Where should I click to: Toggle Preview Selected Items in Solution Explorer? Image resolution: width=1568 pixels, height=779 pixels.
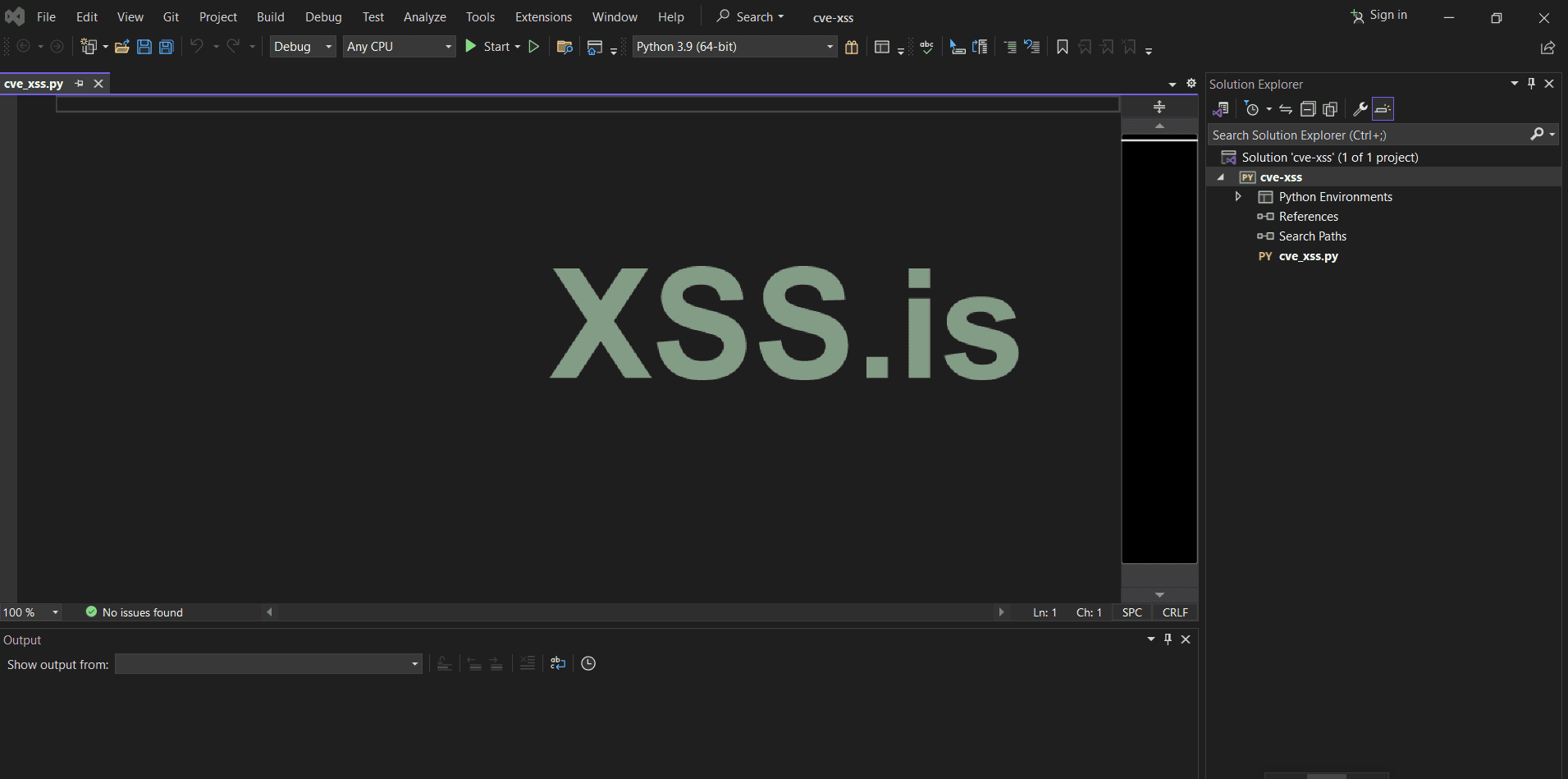[1383, 109]
